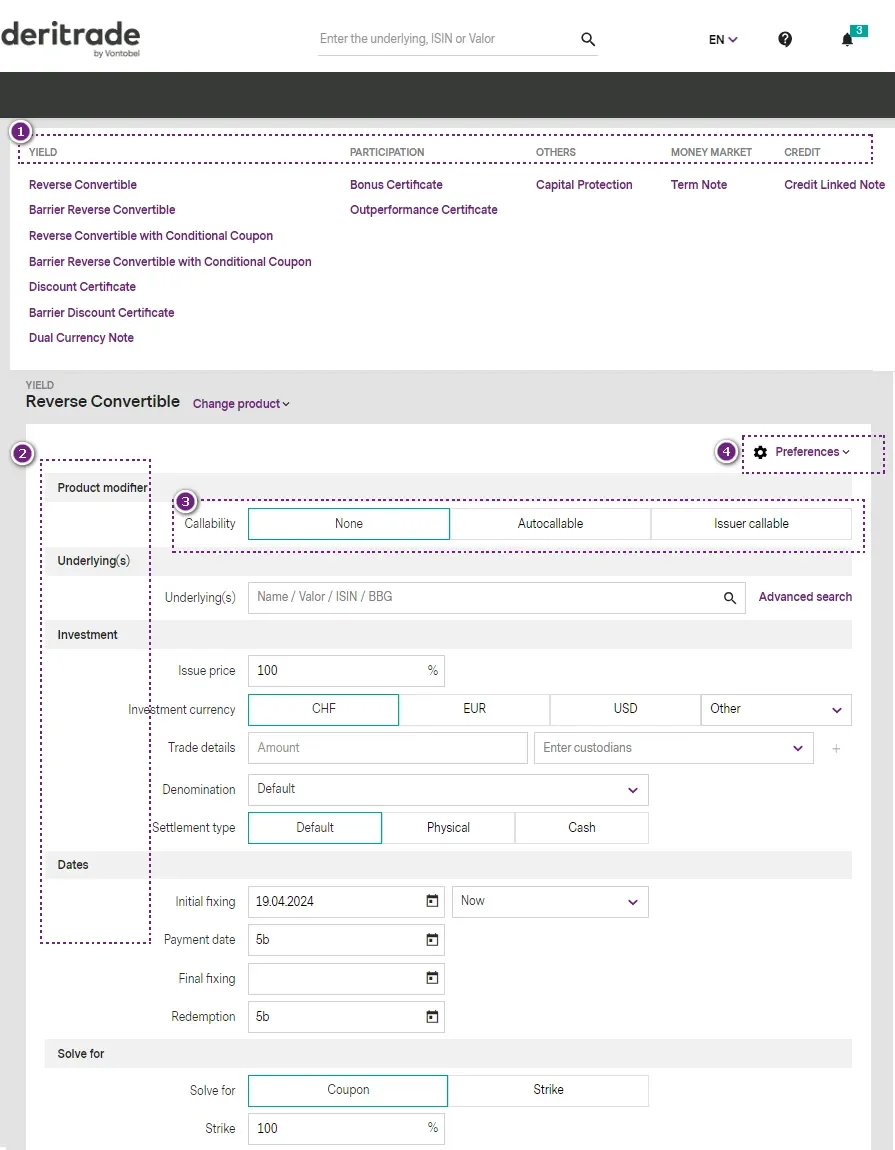Expand the Change product menu
Viewport: 895px width, 1150px height.
241,404
